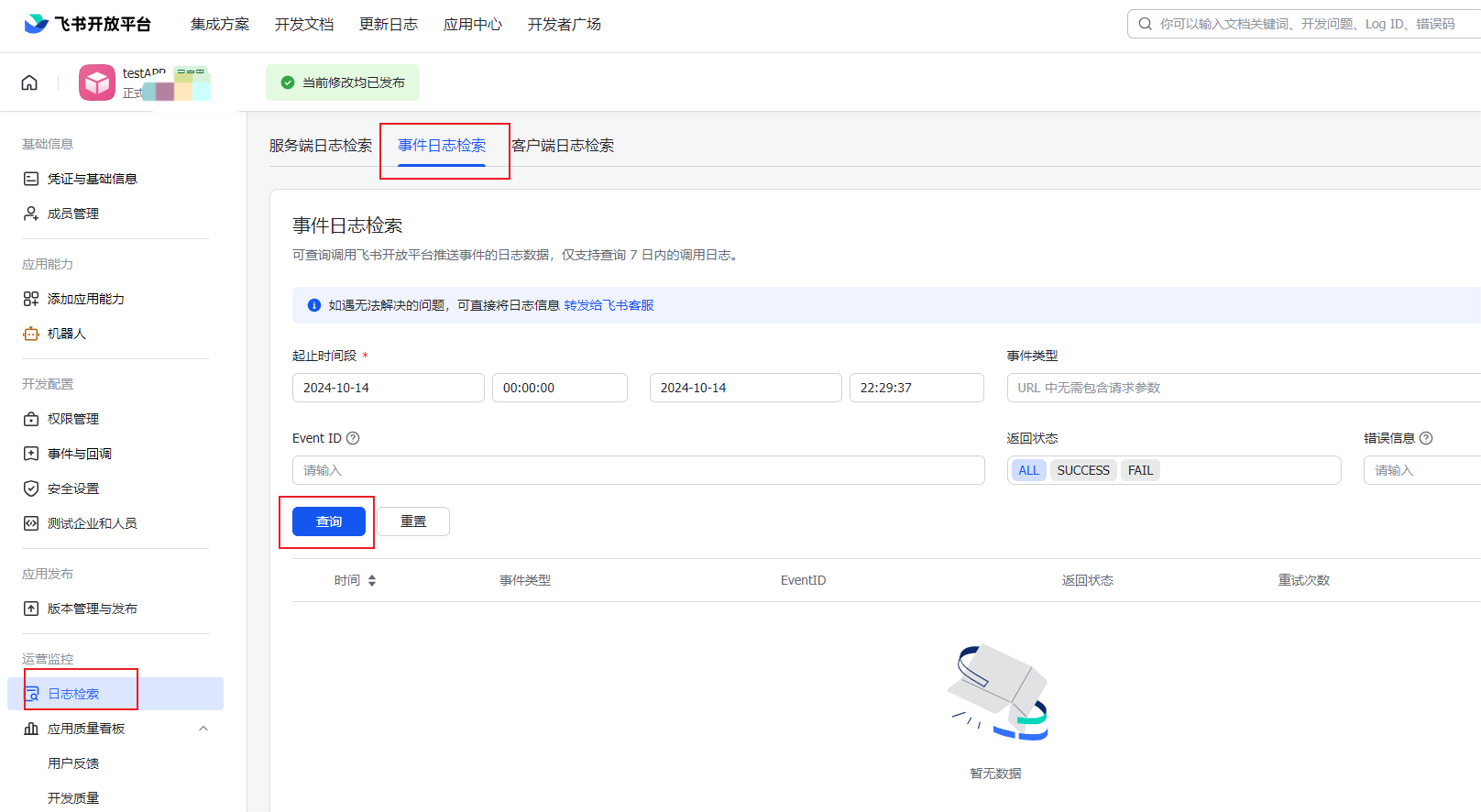
Task: Click the home icon in header
Action: pos(29,82)
